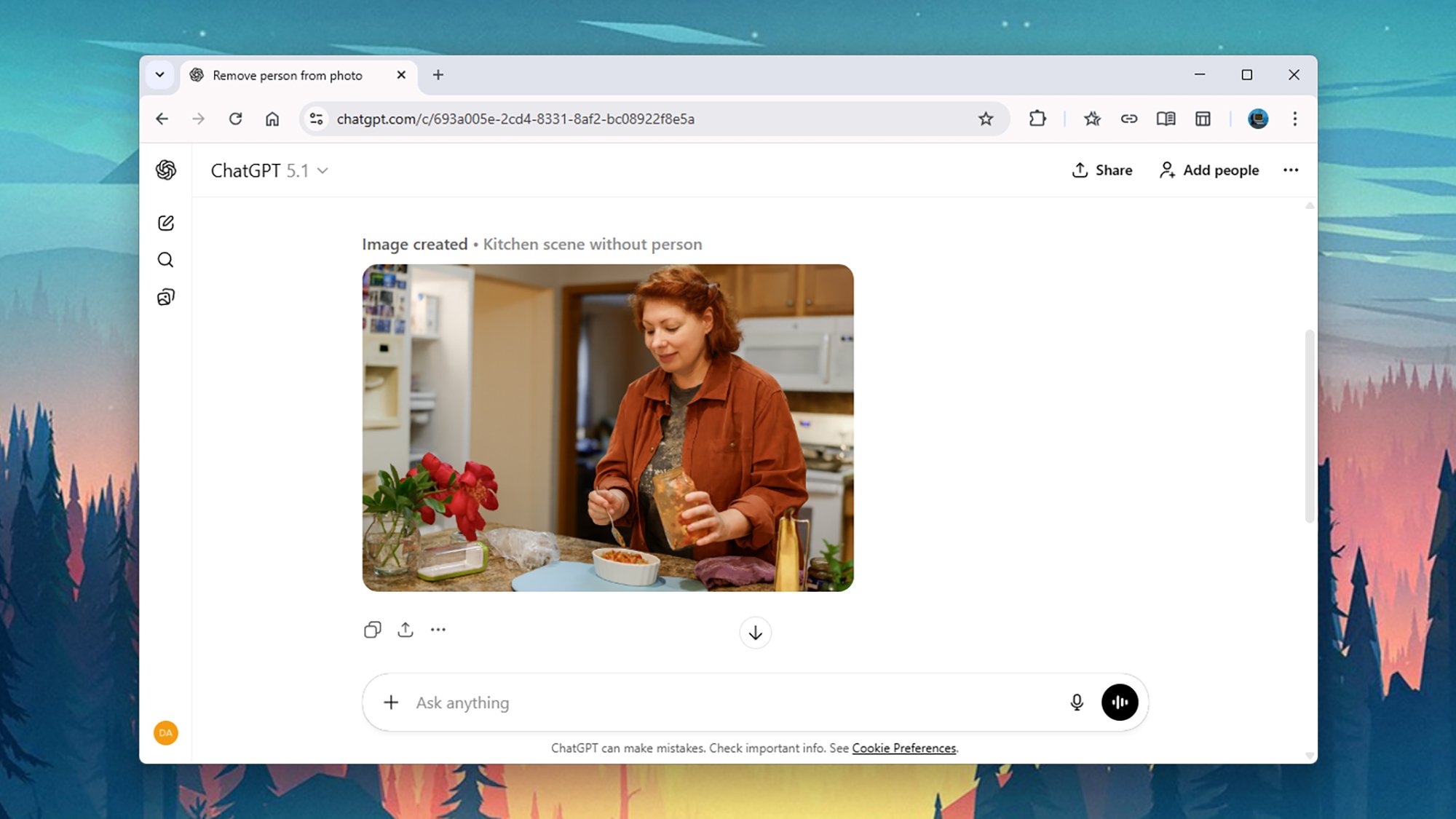Open the Cookie Preferences link

click(x=903, y=748)
